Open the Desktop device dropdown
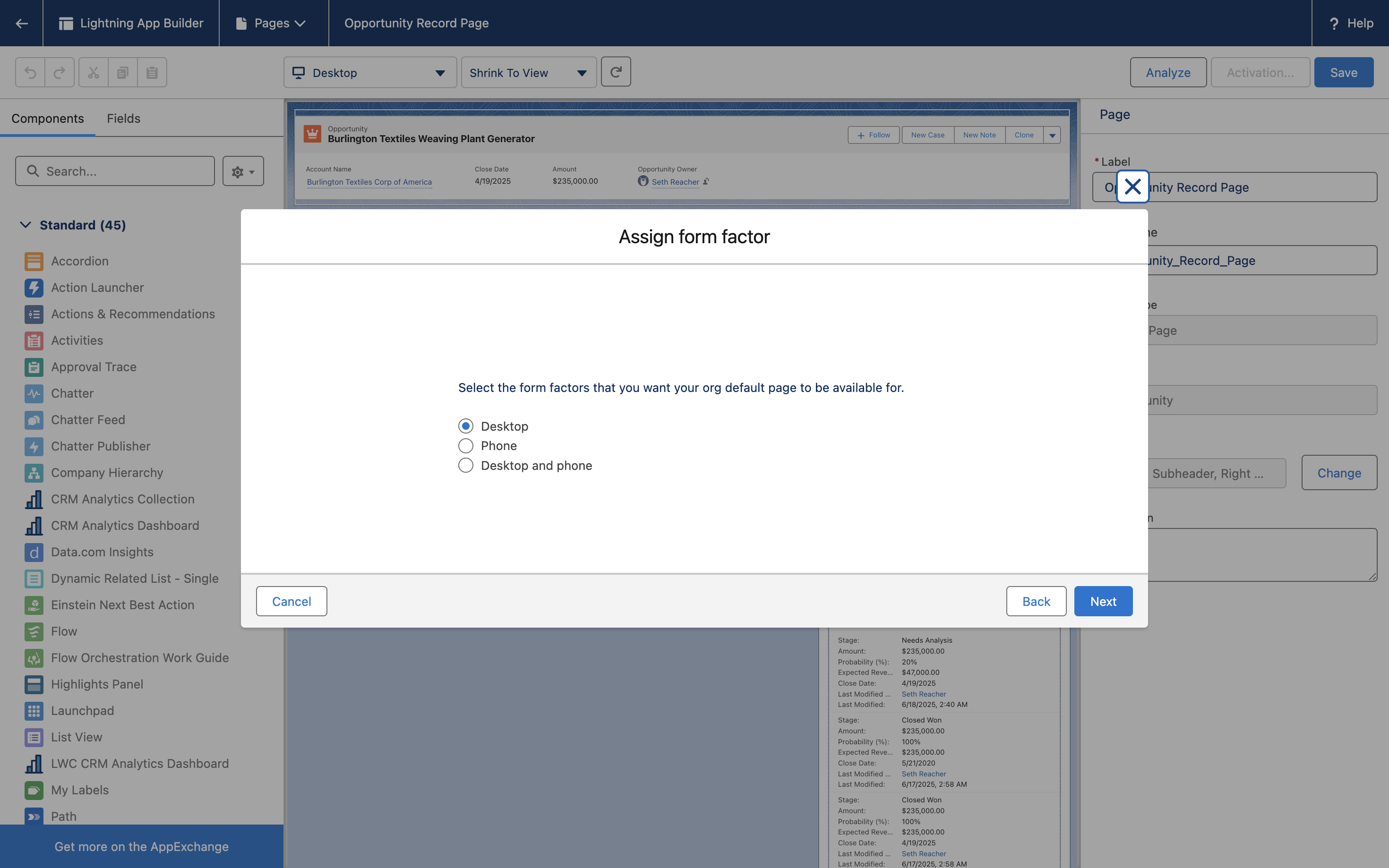This screenshot has height=868, width=1389. tap(370, 73)
